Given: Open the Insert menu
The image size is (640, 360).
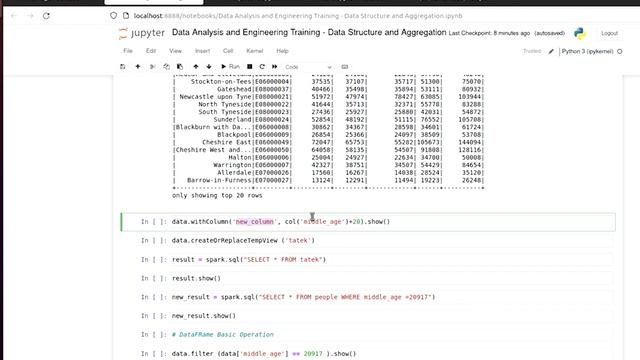Looking at the screenshot, I should [x=202, y=51].
